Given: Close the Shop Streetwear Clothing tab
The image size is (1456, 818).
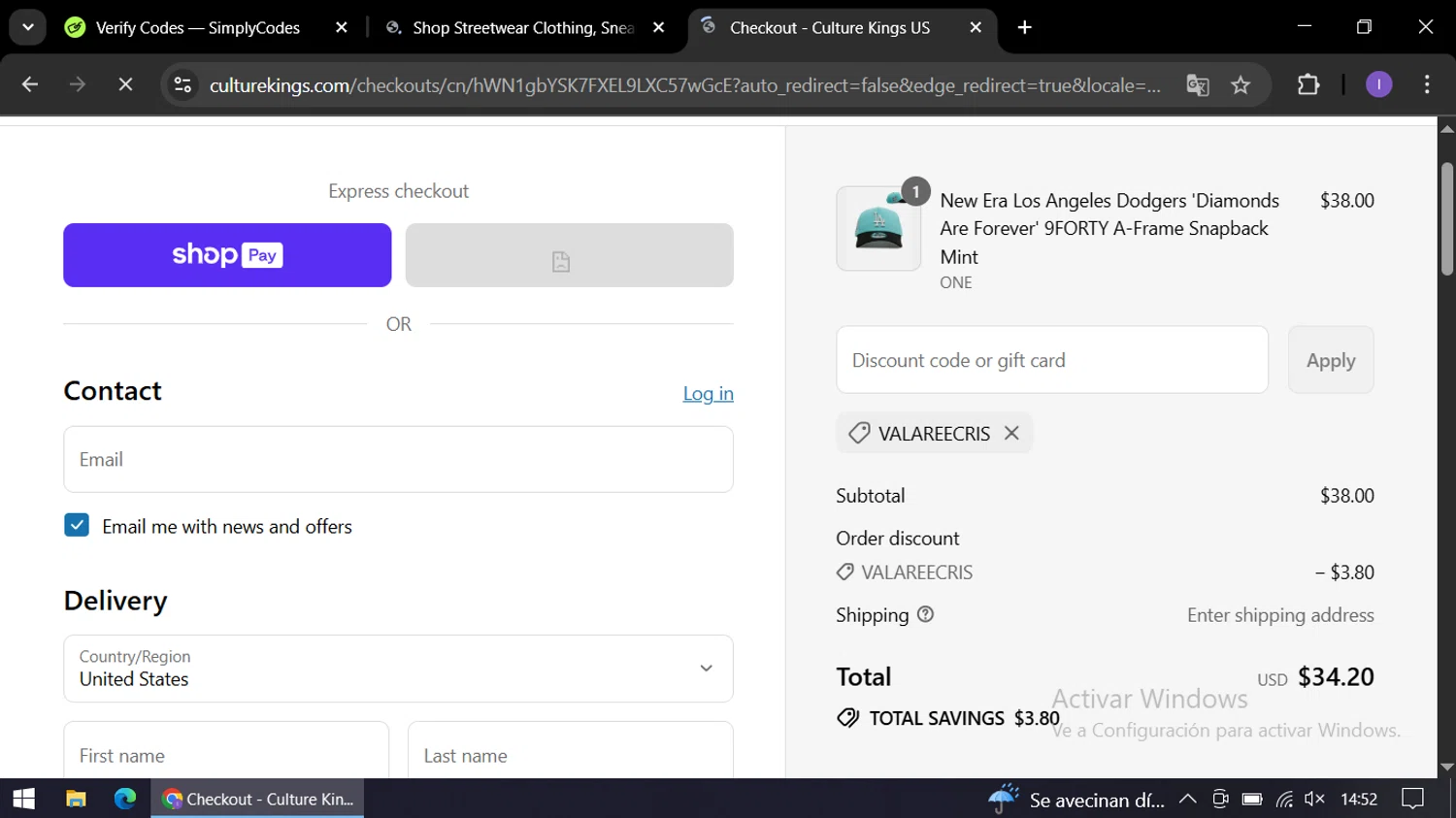Looking at the screenshot, I should [x=659, y=28].
